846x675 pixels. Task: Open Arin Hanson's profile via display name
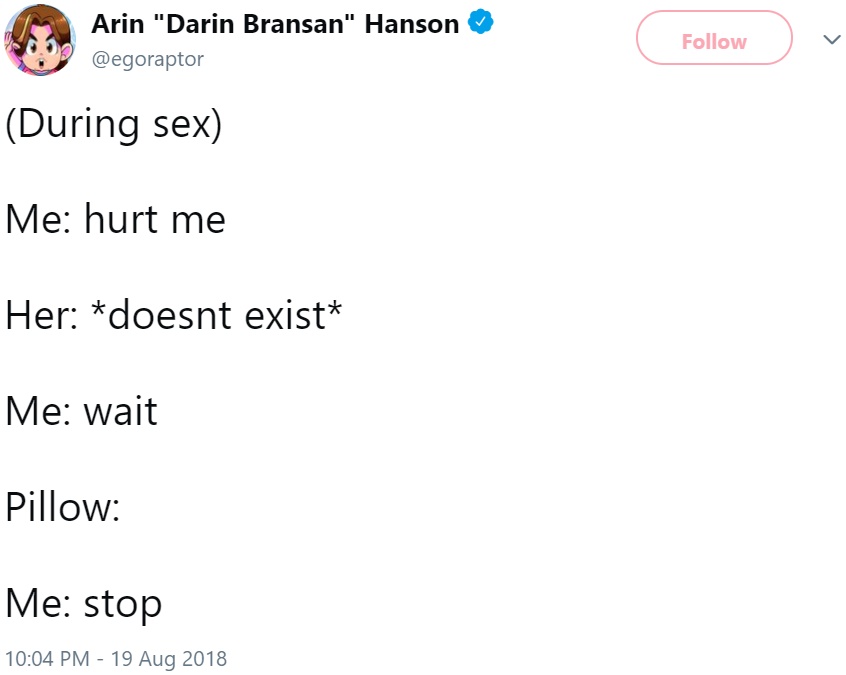click(x=275, y=24)
